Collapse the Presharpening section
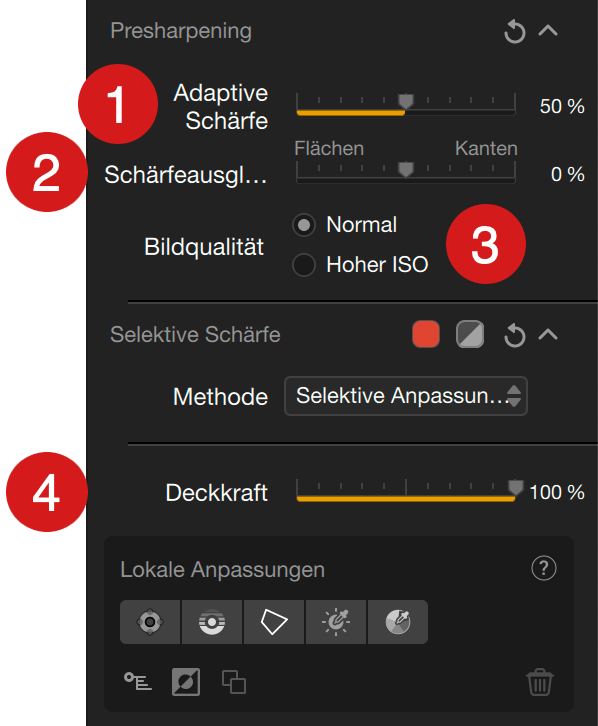 (548, 31)
